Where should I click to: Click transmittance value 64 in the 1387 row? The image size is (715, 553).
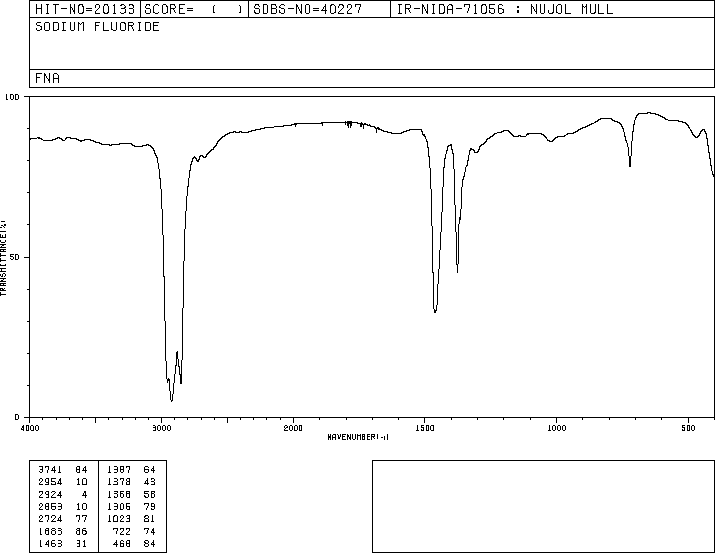point(150,470)
